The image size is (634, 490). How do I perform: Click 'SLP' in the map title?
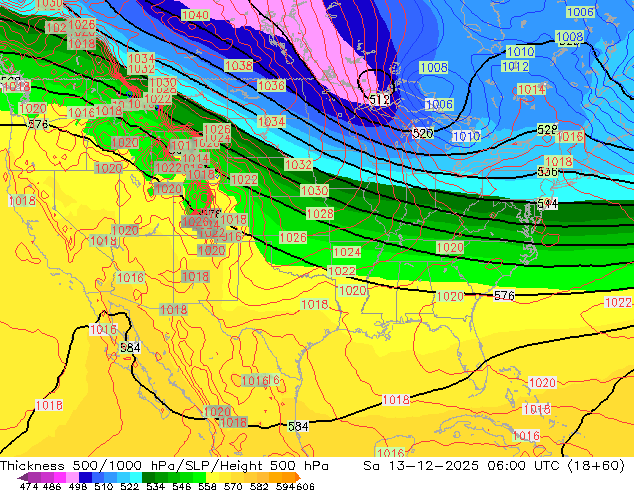[x=196, y=466]
